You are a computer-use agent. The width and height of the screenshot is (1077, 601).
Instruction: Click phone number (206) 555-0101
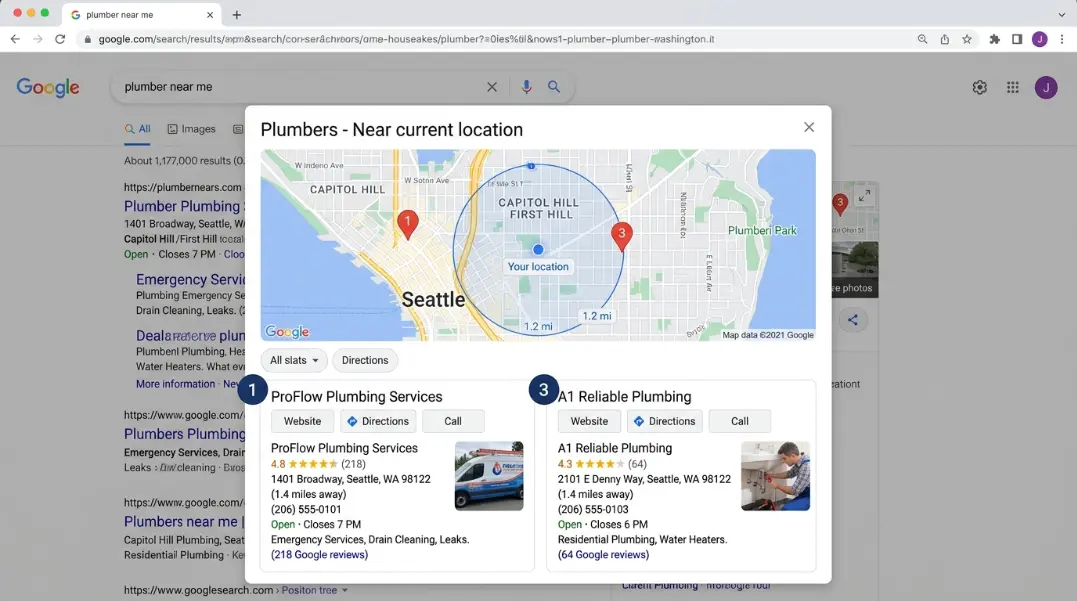pyautogui.click(x=306, y=509)
